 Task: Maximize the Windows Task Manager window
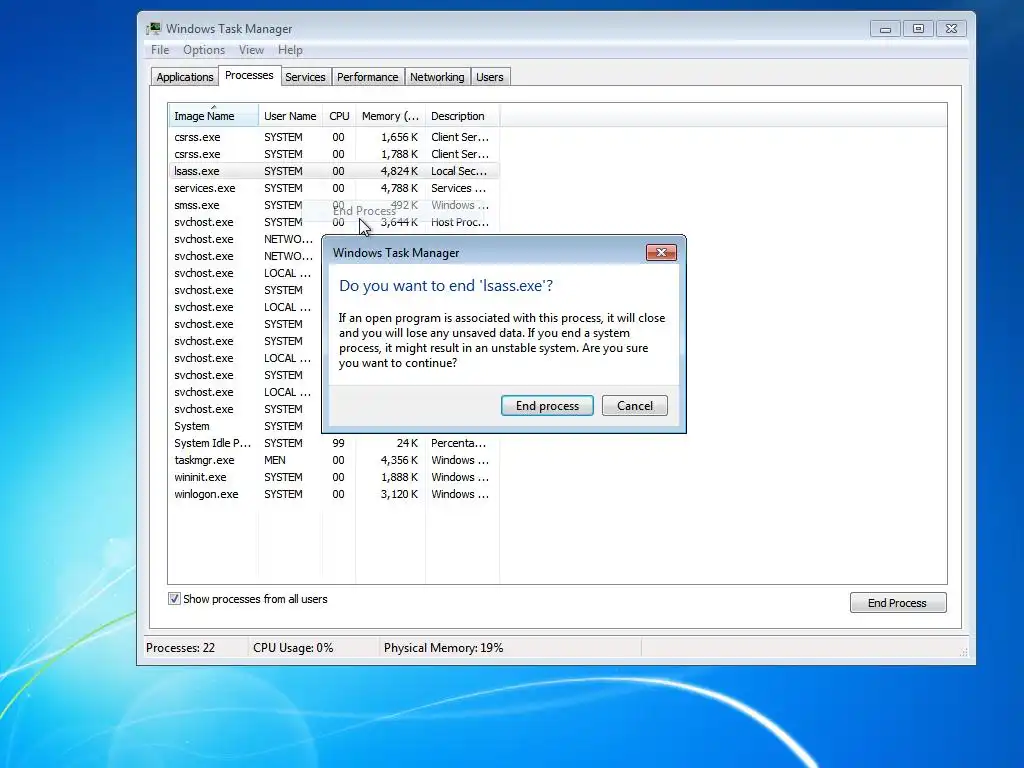(918, 29)
